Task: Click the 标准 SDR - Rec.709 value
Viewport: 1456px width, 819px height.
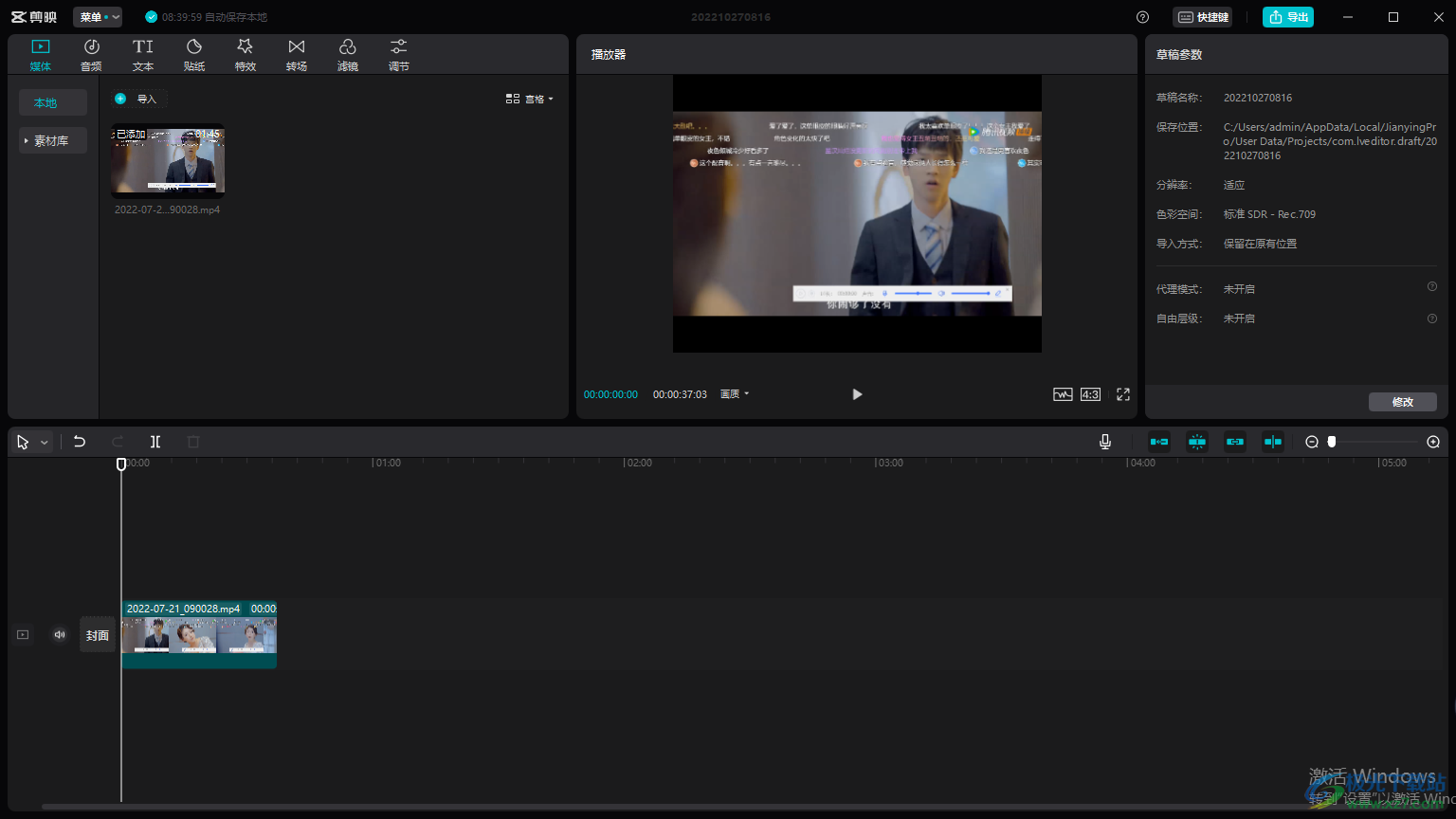Action: (1269, 214)
